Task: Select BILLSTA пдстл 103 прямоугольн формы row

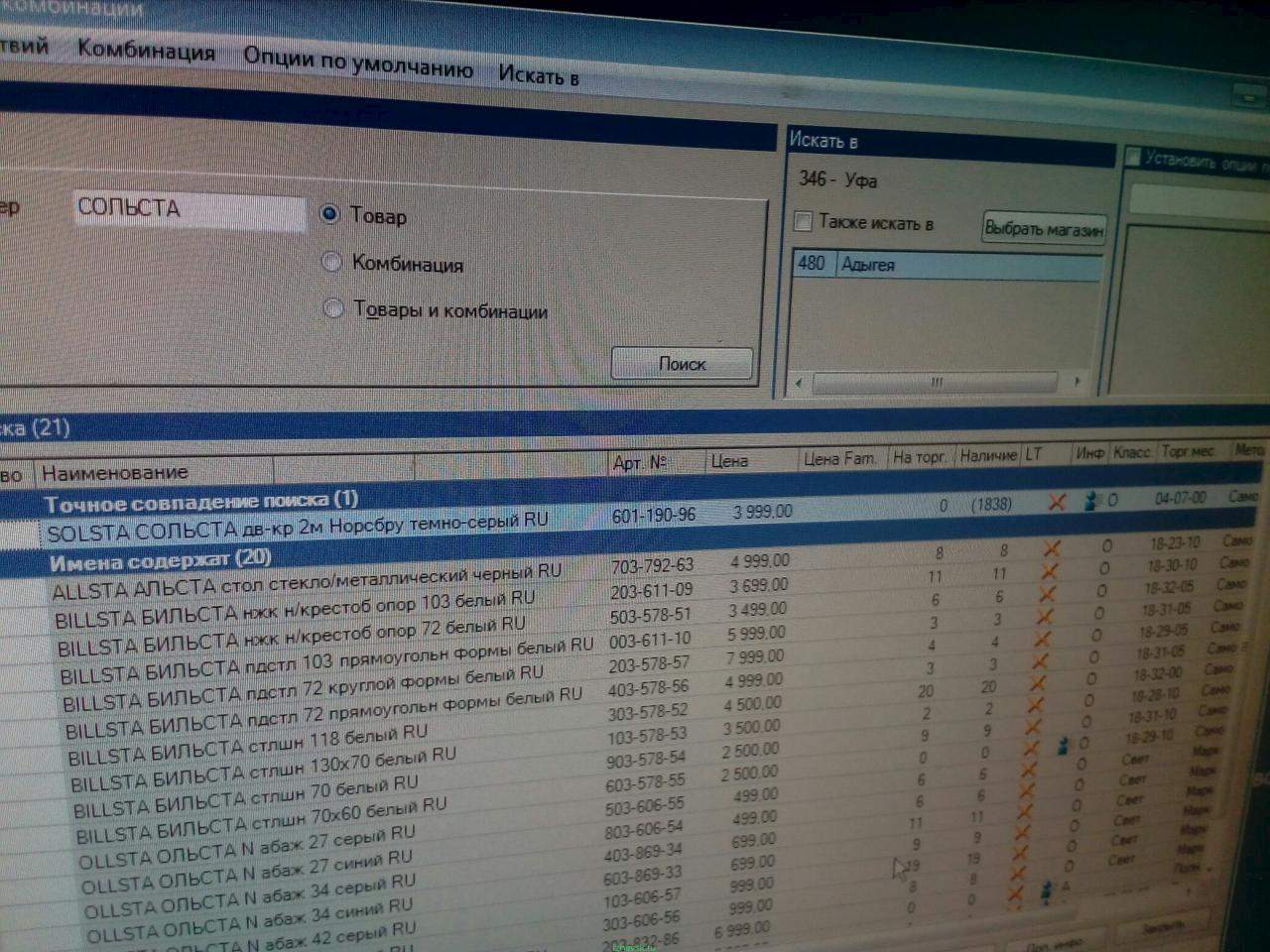Action: point(326,660)
